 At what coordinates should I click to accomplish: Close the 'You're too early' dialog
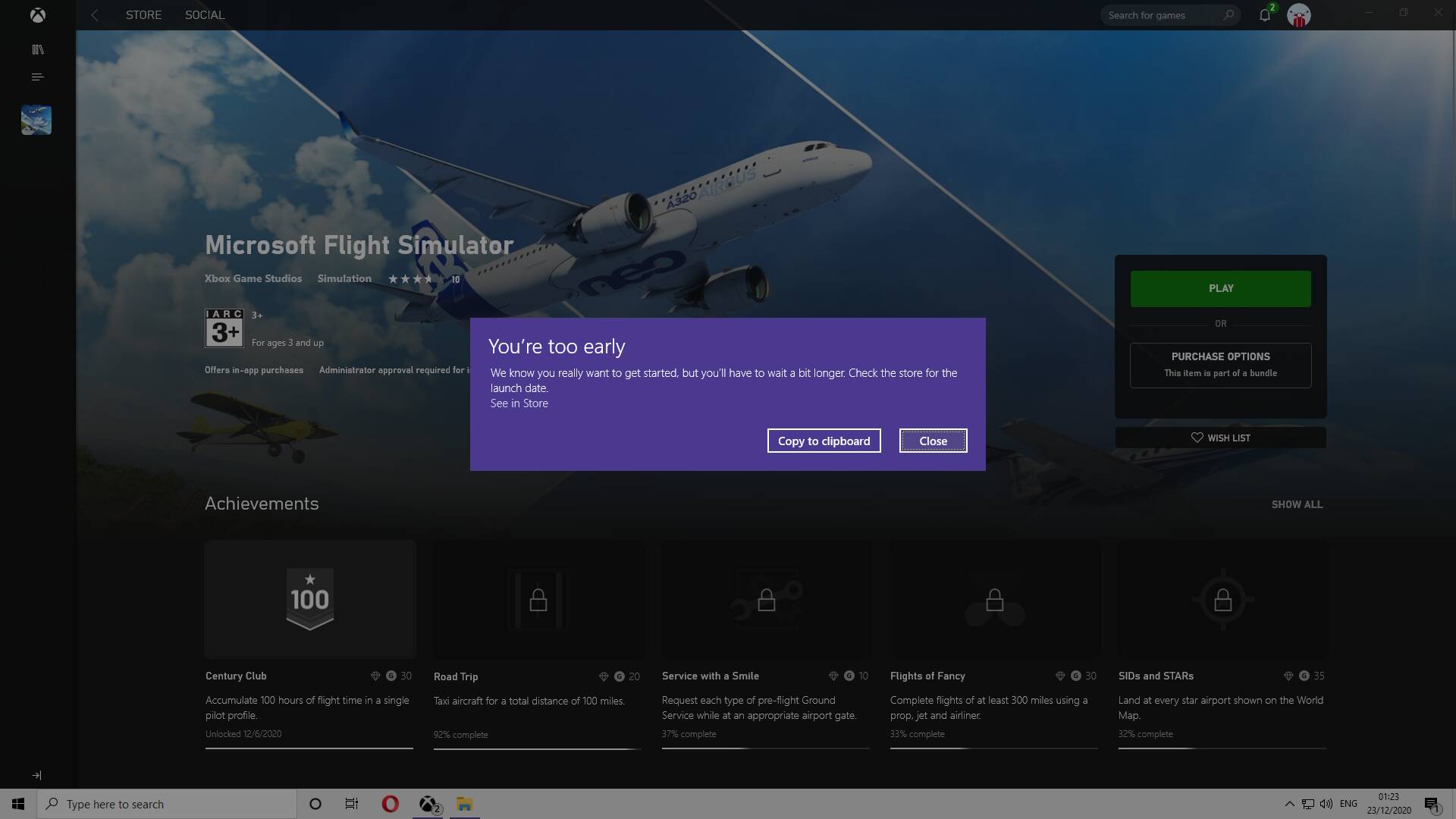pyautogui.click(x=933, y=440)
